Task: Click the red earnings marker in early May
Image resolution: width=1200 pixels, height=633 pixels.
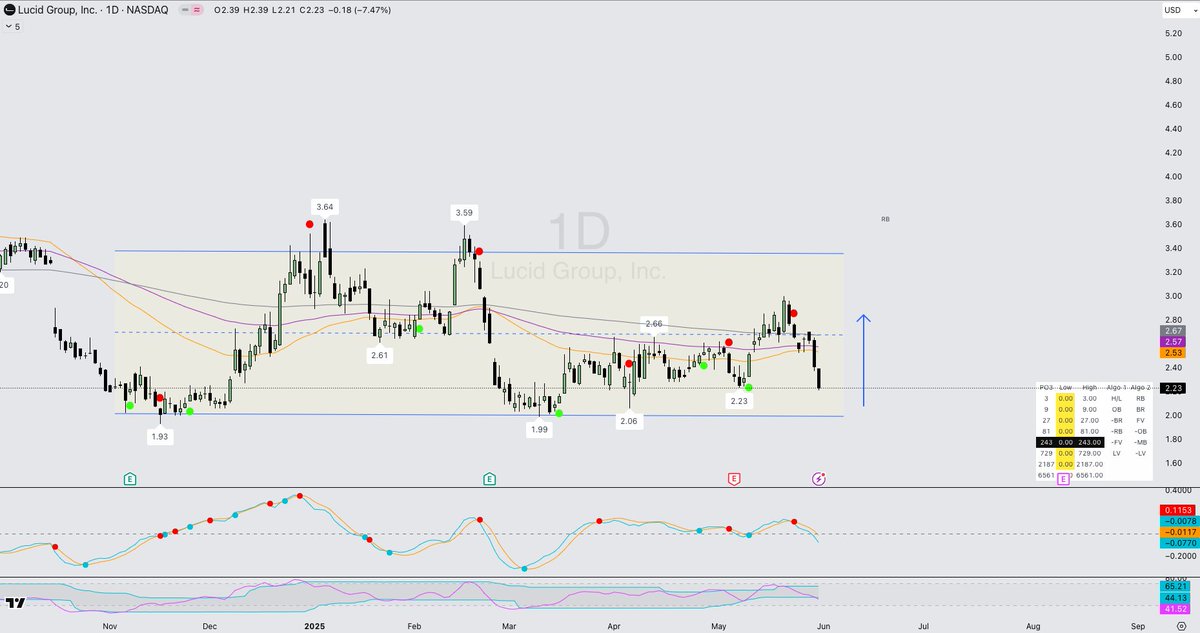Action: (x=734, y=479)
